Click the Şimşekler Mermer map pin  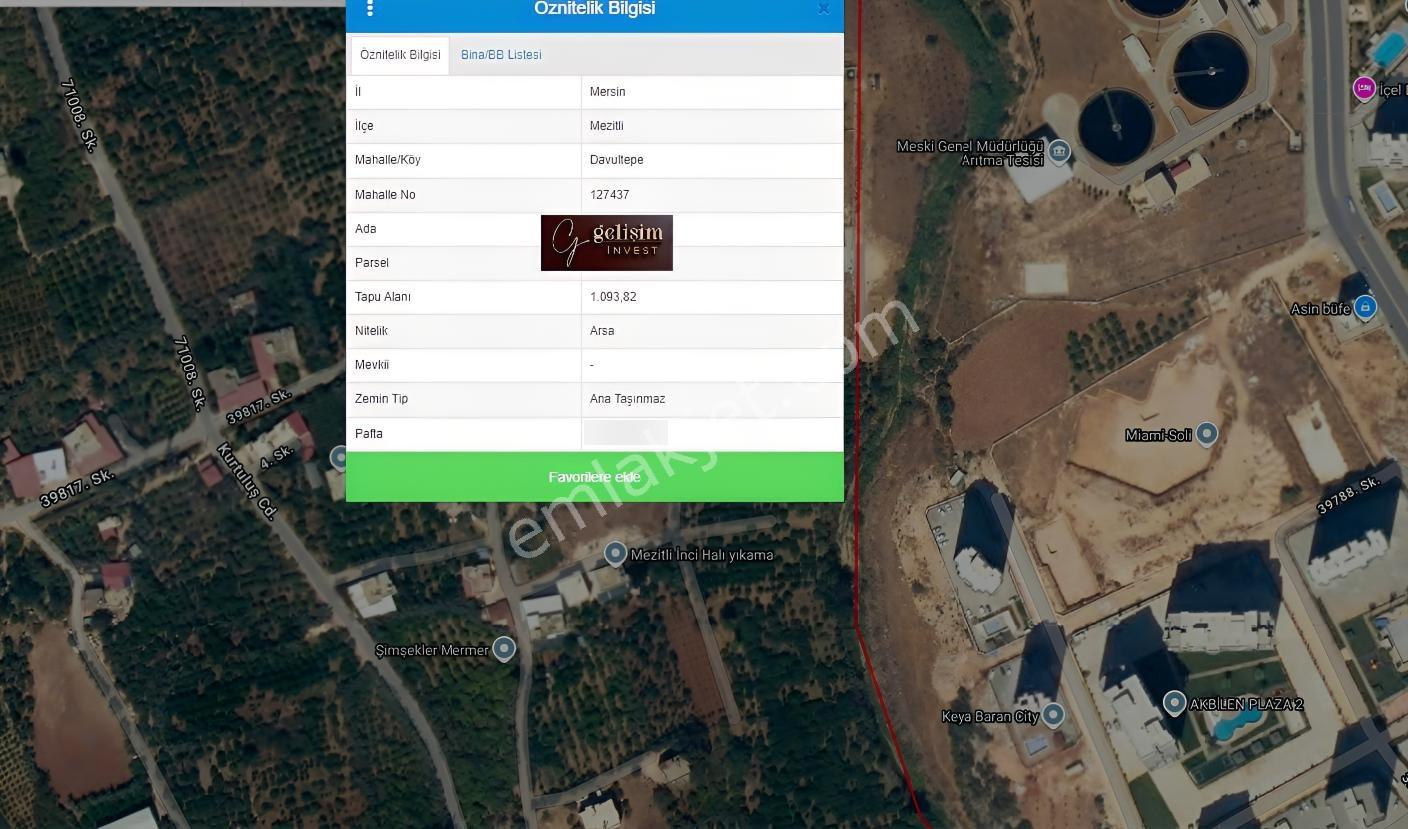504,649
